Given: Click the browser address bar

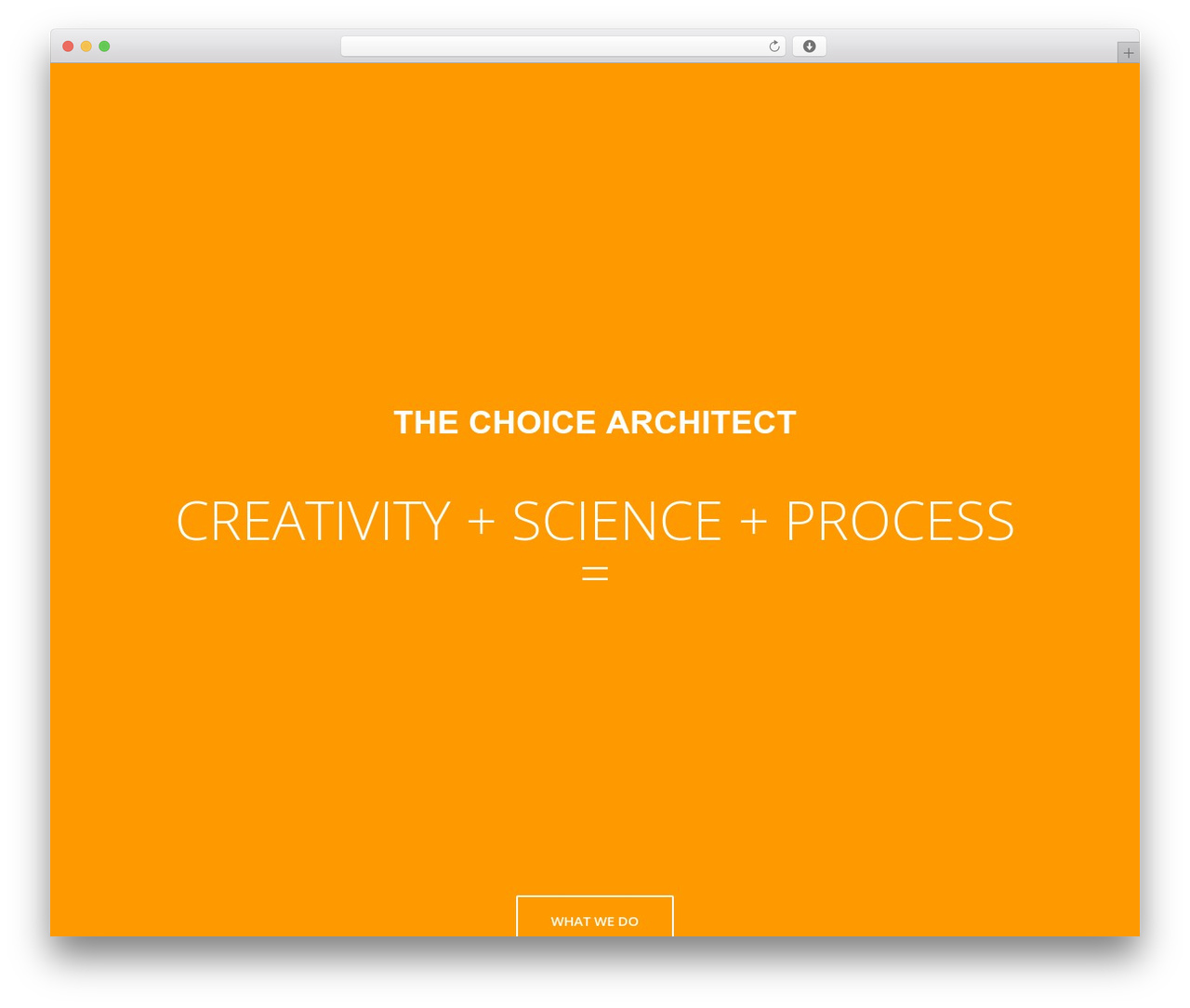Looking at the screenshot, I should pos(562,46).
